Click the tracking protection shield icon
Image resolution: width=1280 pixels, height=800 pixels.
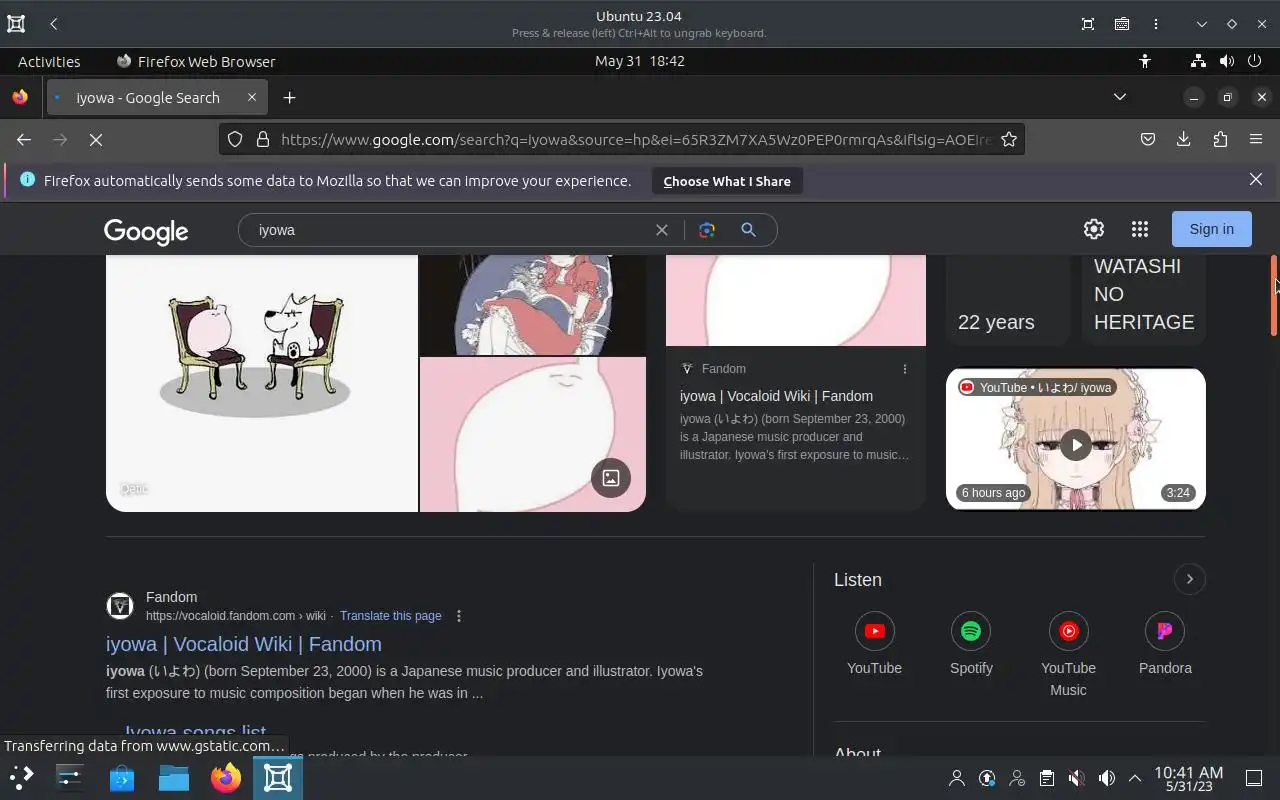click(x=235, y=140)
